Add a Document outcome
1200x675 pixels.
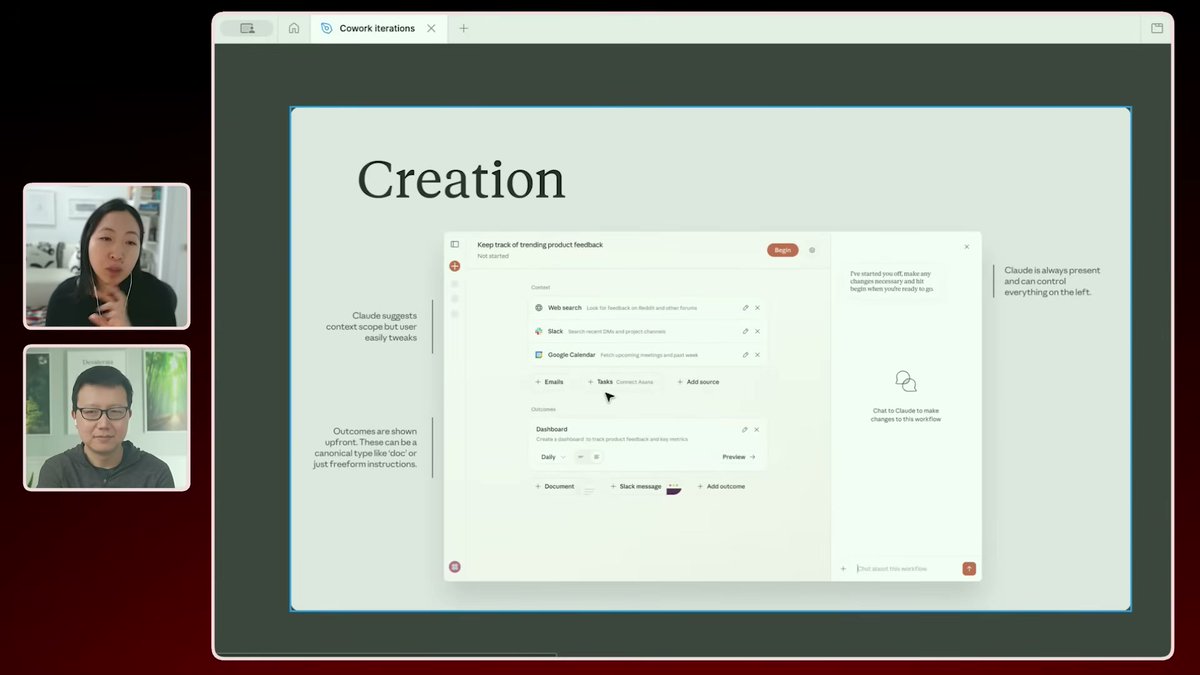point(554,487)
